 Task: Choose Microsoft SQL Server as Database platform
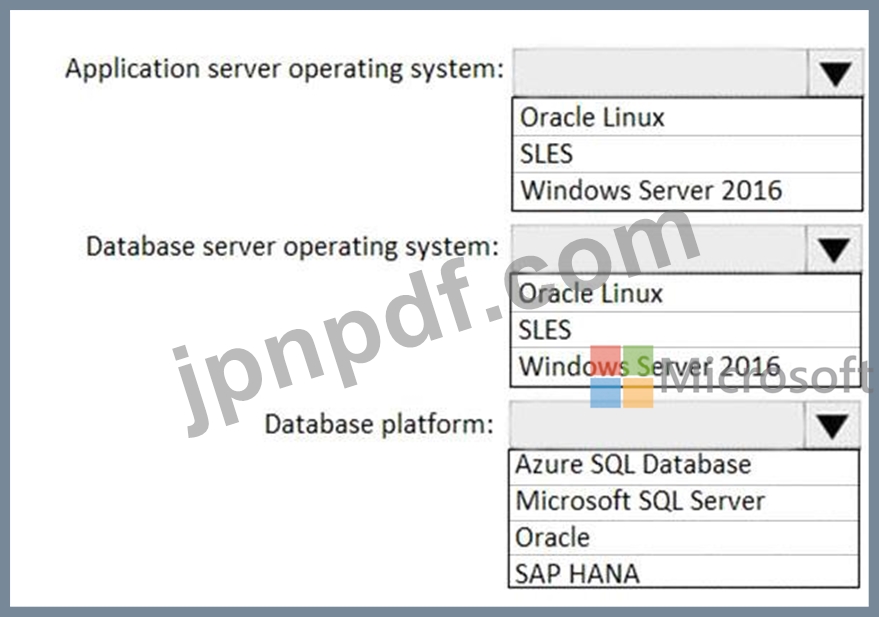point(684,502)
